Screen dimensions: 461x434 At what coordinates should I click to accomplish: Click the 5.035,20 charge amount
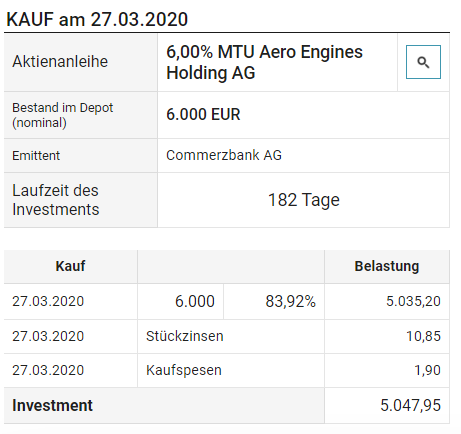pos(413,301)
